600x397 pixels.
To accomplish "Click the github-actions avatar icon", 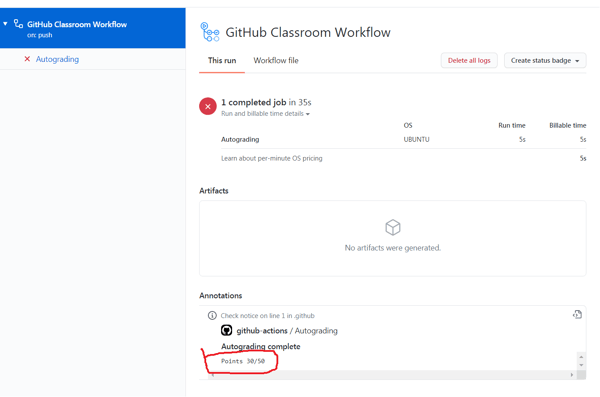I will click(x=227, y=330).
